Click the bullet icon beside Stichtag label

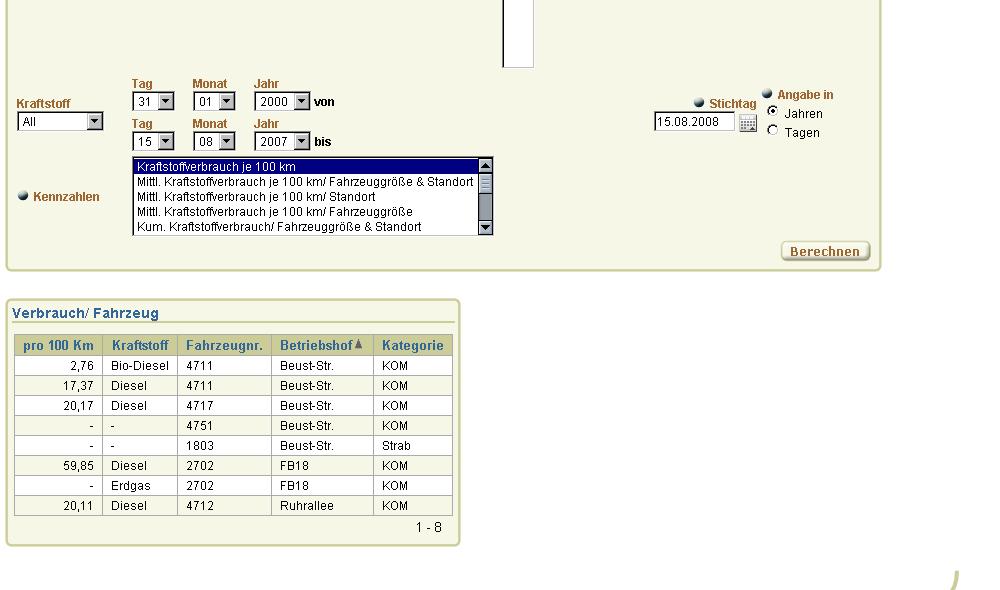point(699,102)
